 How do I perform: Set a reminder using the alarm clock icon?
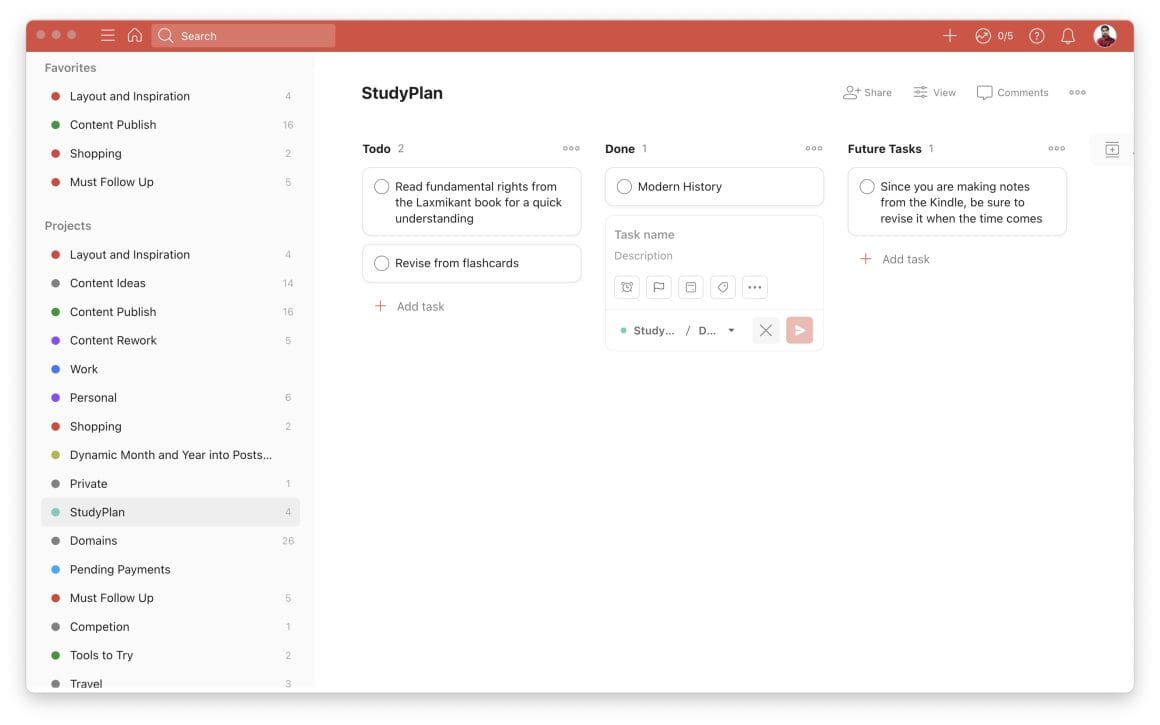(626, 287)
